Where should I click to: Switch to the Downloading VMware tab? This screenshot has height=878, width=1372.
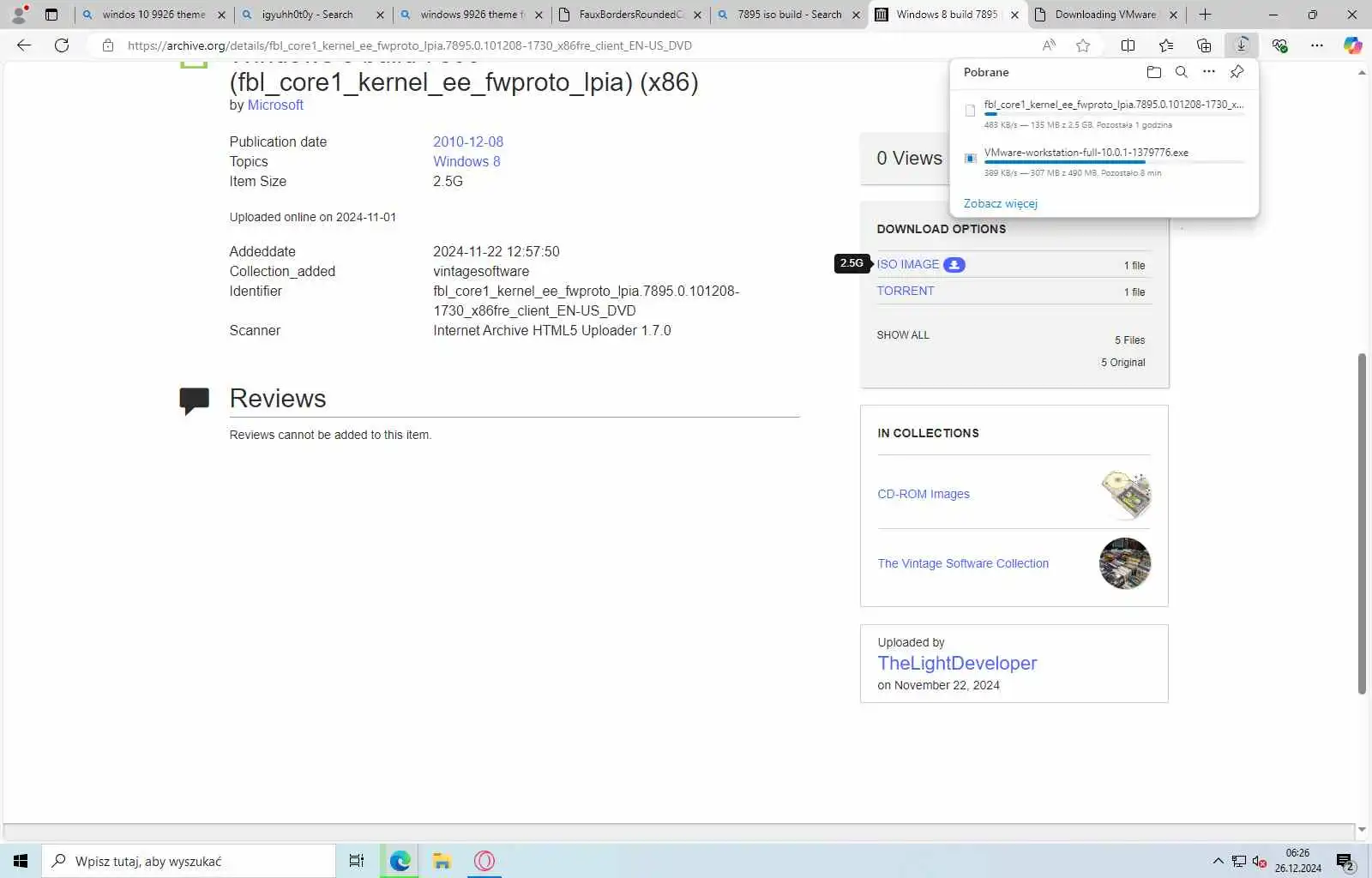(1105, 15)
